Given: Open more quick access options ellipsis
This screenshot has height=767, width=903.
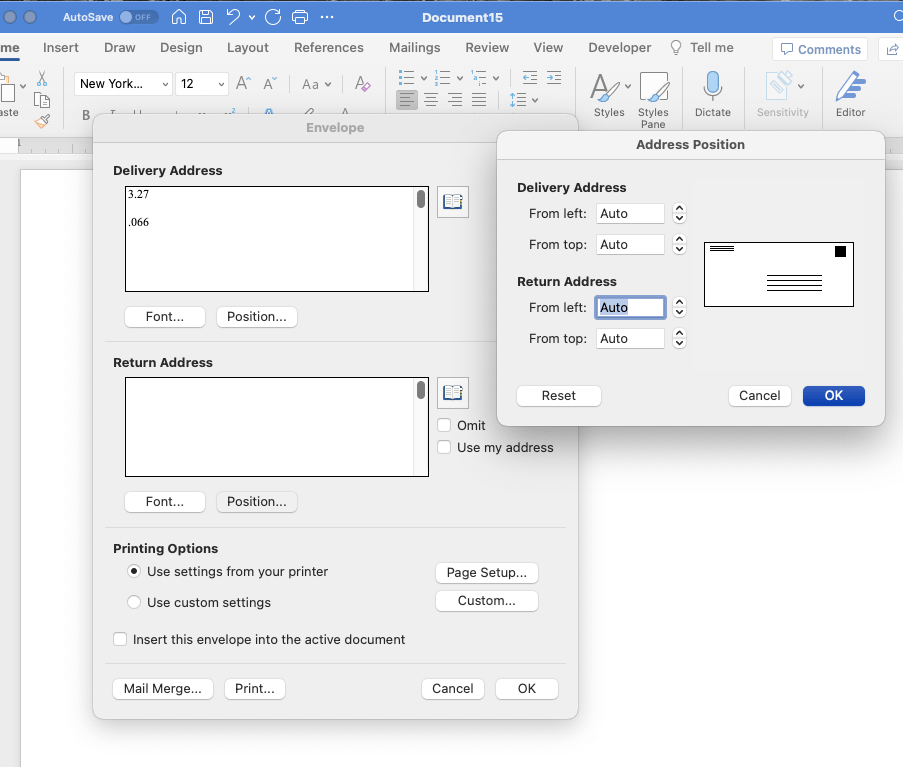Looking at the screenshot, I should (327, 17).
